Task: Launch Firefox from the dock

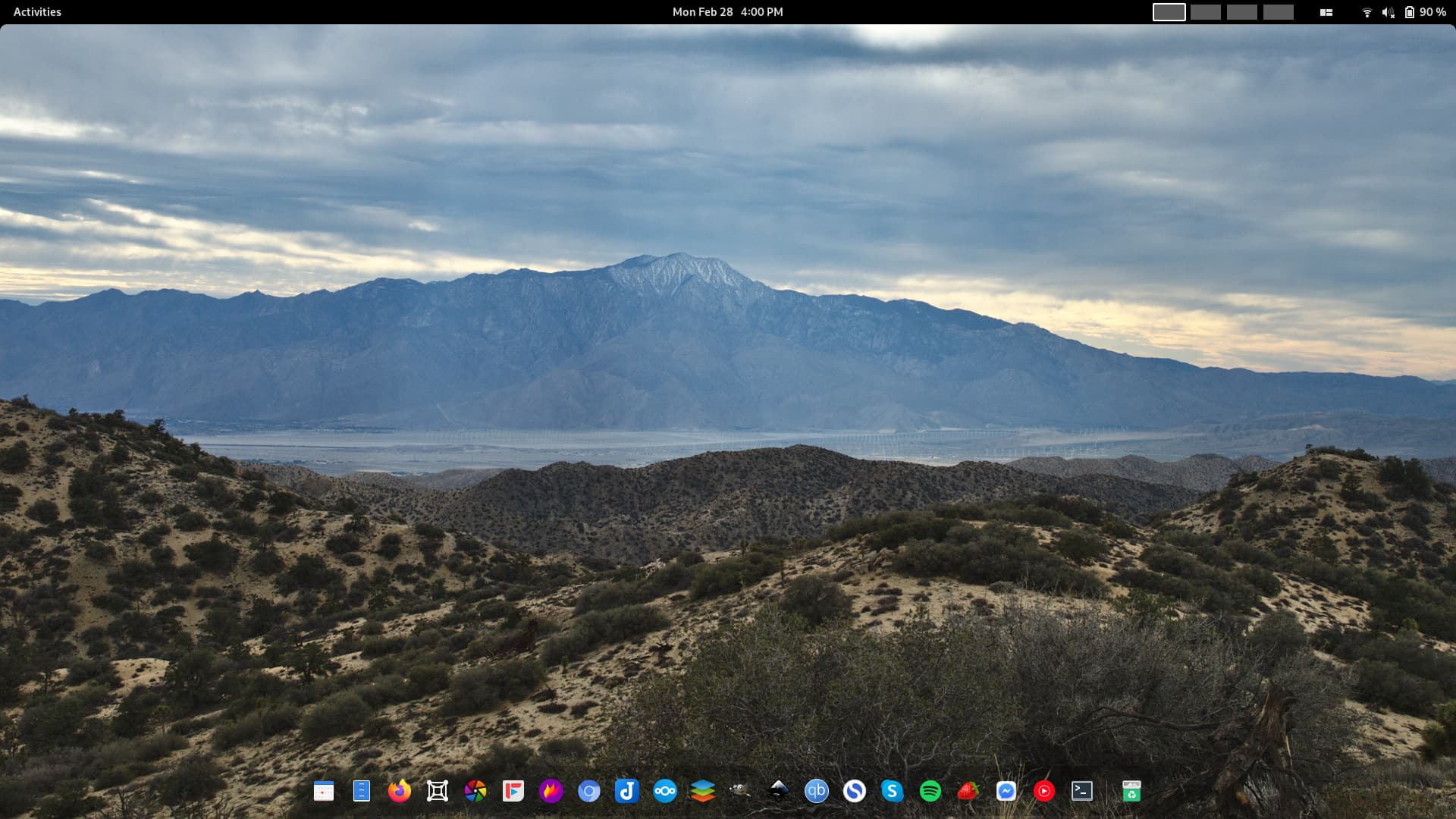Action: [x=400, y=791]
